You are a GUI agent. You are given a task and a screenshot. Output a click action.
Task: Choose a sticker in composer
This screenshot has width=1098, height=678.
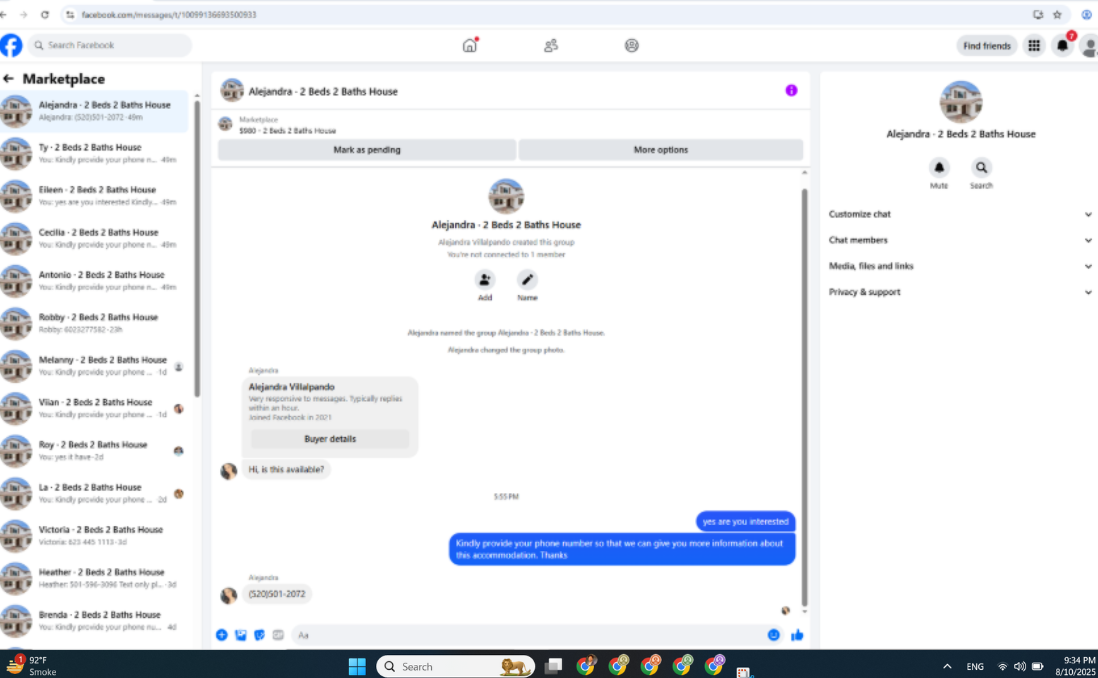[x=260, y=635]
